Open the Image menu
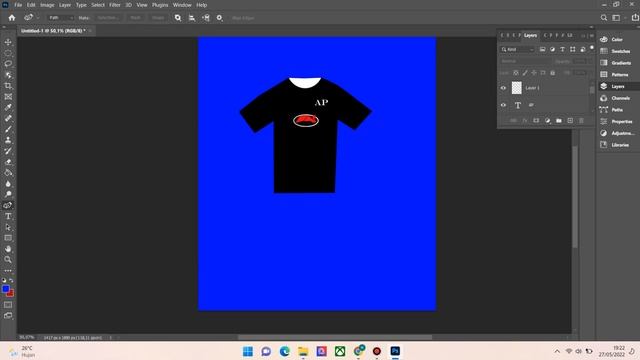This screenshot has width=640, height=360. [x=47, y=5]
